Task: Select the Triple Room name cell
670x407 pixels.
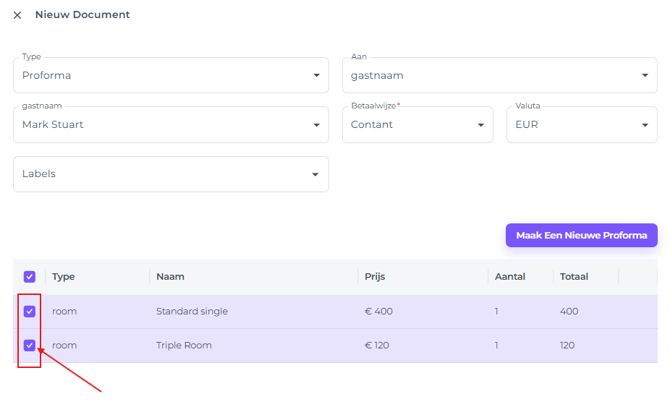Action: coord(185,345)
